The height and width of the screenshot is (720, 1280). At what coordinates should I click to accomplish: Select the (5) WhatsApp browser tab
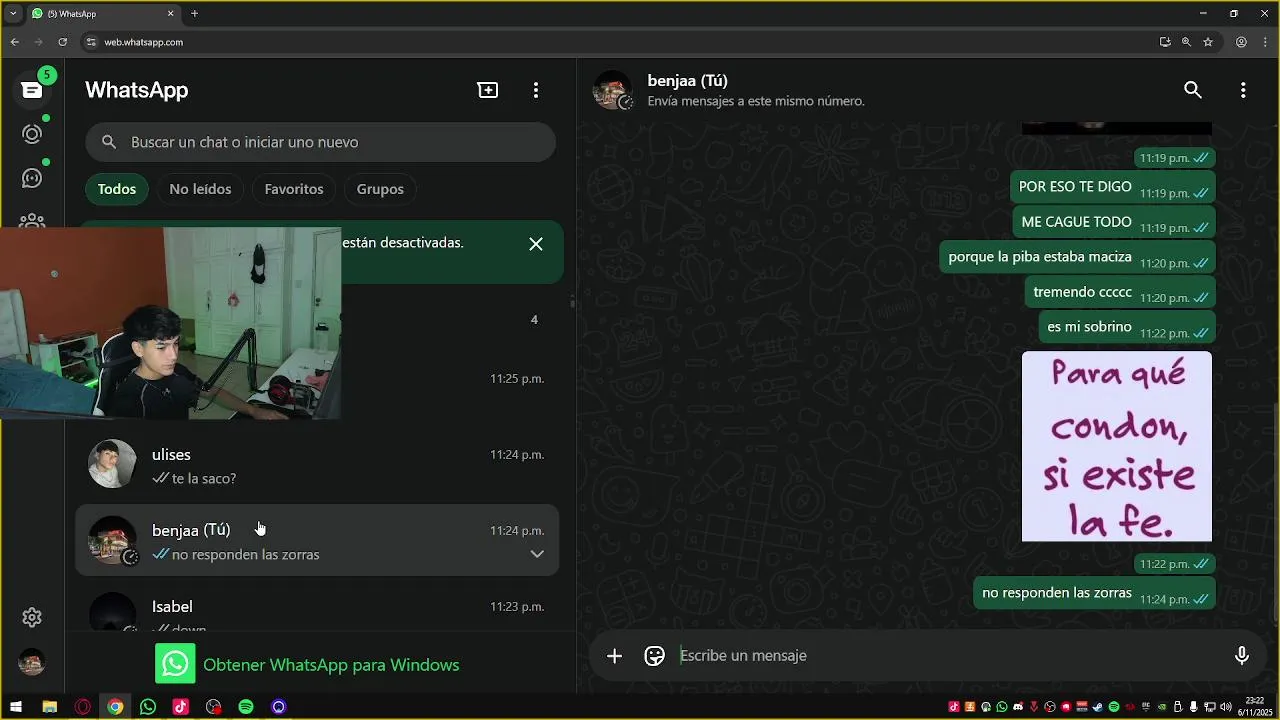102,14
